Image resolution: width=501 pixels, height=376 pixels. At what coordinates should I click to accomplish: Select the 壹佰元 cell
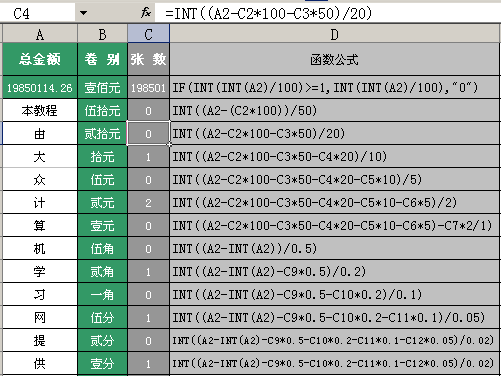[x=102, y=87]
